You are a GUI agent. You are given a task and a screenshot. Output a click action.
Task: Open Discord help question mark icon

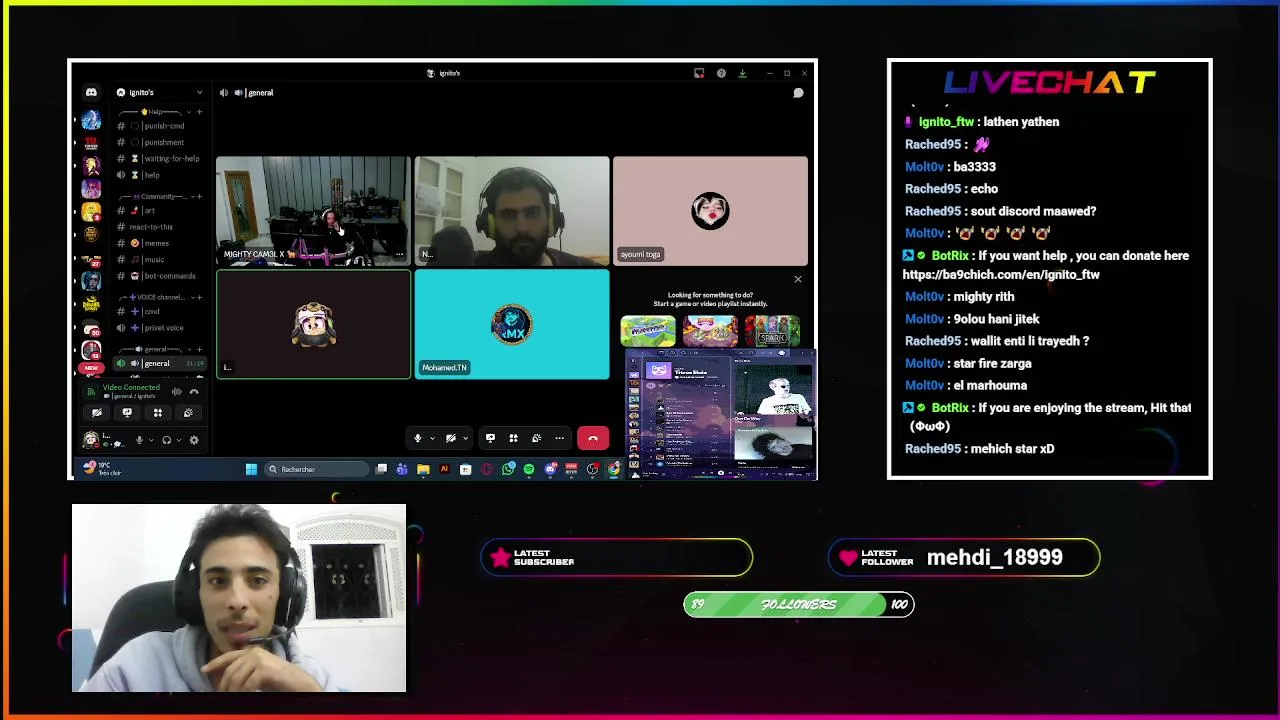(x=721, y=73)
